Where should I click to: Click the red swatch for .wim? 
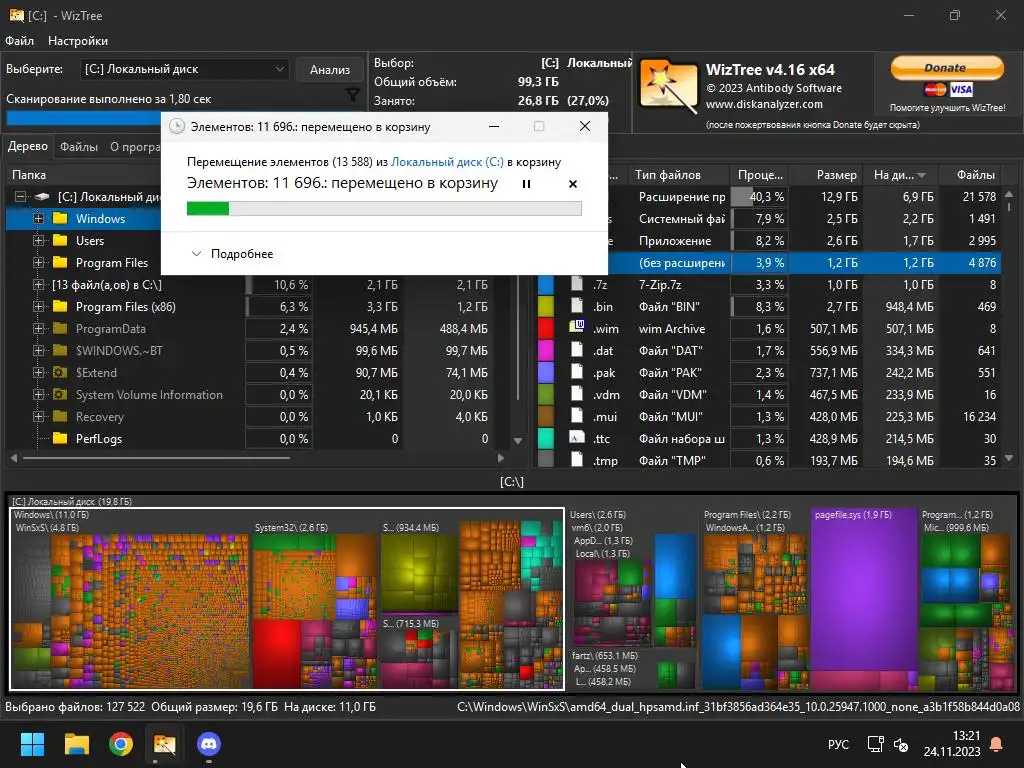click(x=546, y=328)
